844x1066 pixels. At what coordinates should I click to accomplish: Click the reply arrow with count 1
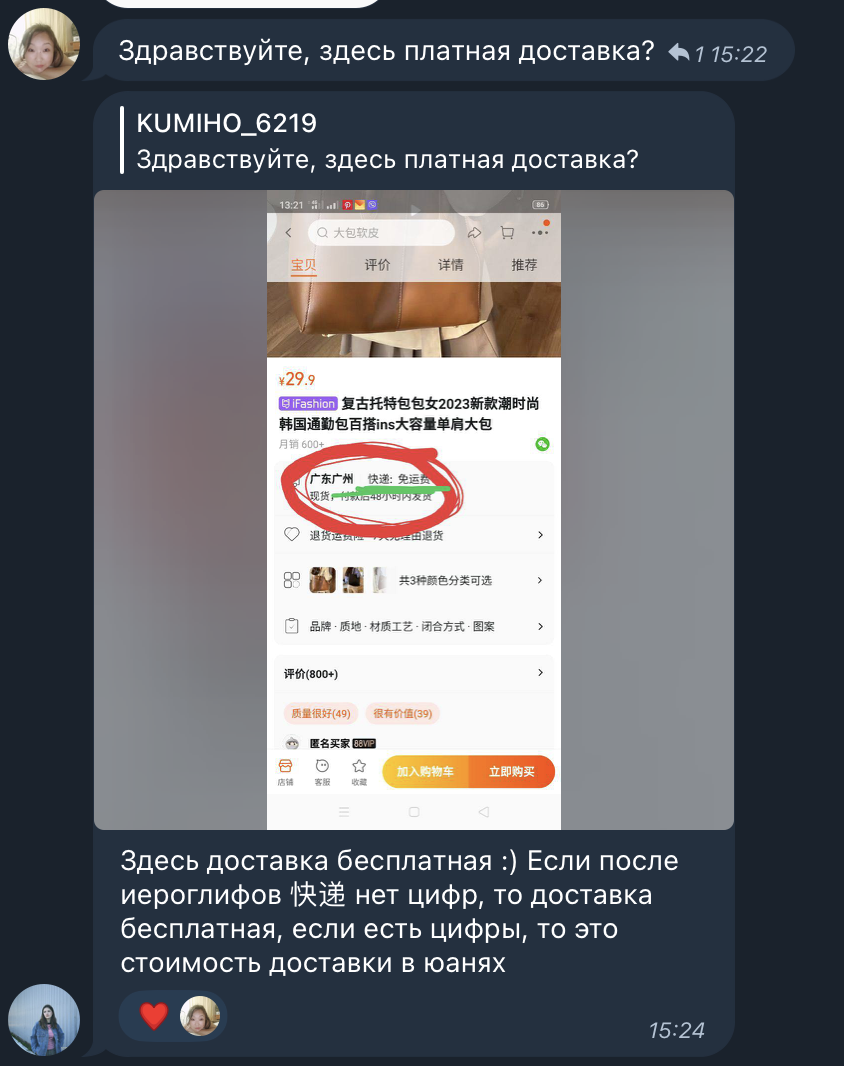pos(688,52)
